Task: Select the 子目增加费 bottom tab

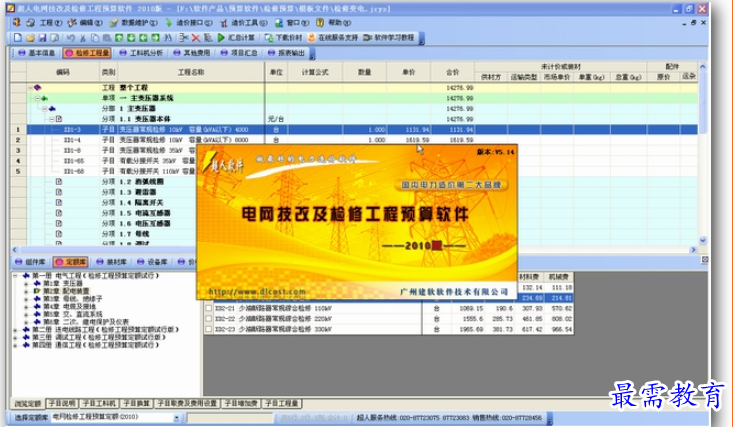Action: (241, 403)
